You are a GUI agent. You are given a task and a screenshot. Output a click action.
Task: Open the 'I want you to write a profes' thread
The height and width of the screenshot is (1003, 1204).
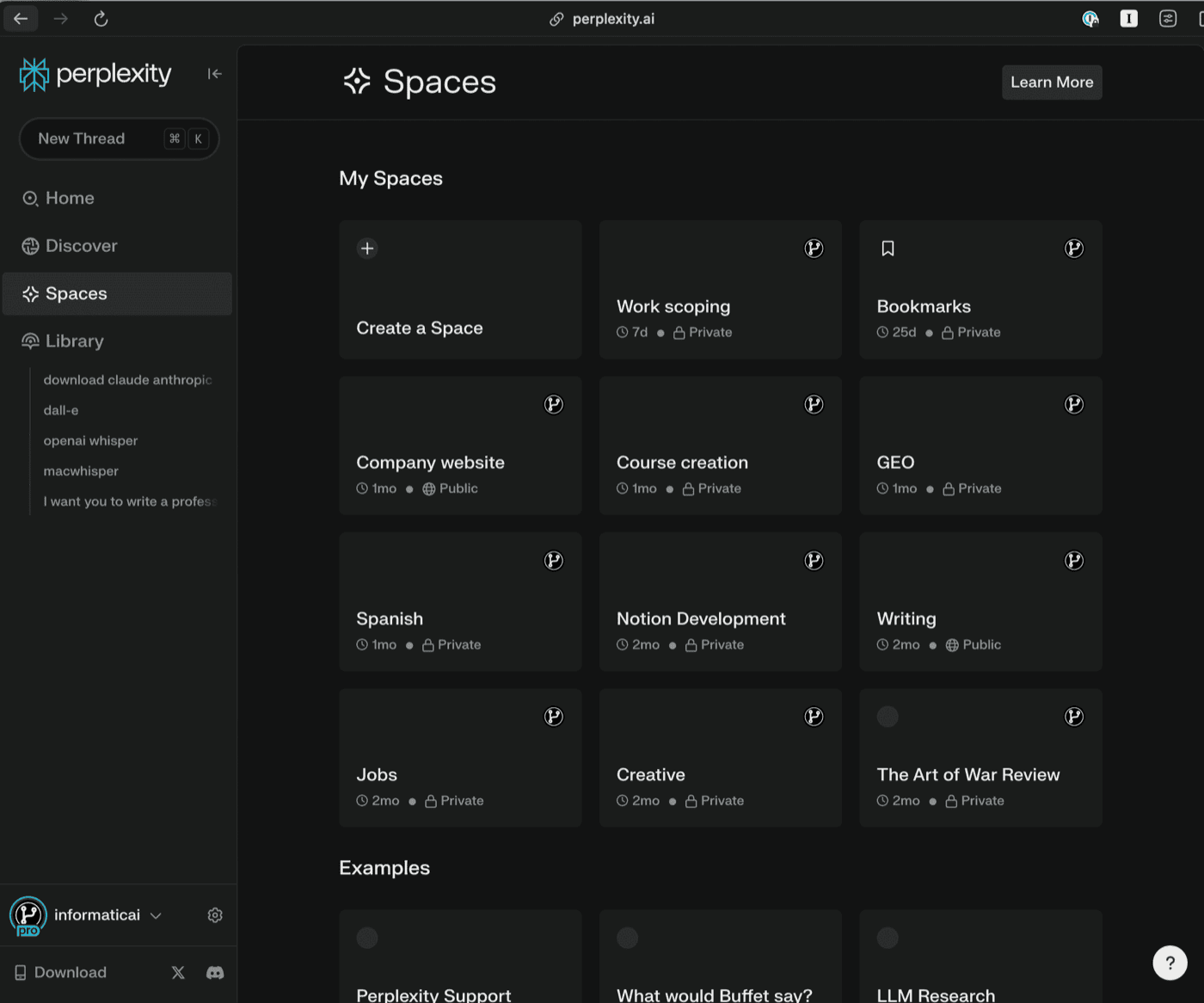[x=130, y=501]
